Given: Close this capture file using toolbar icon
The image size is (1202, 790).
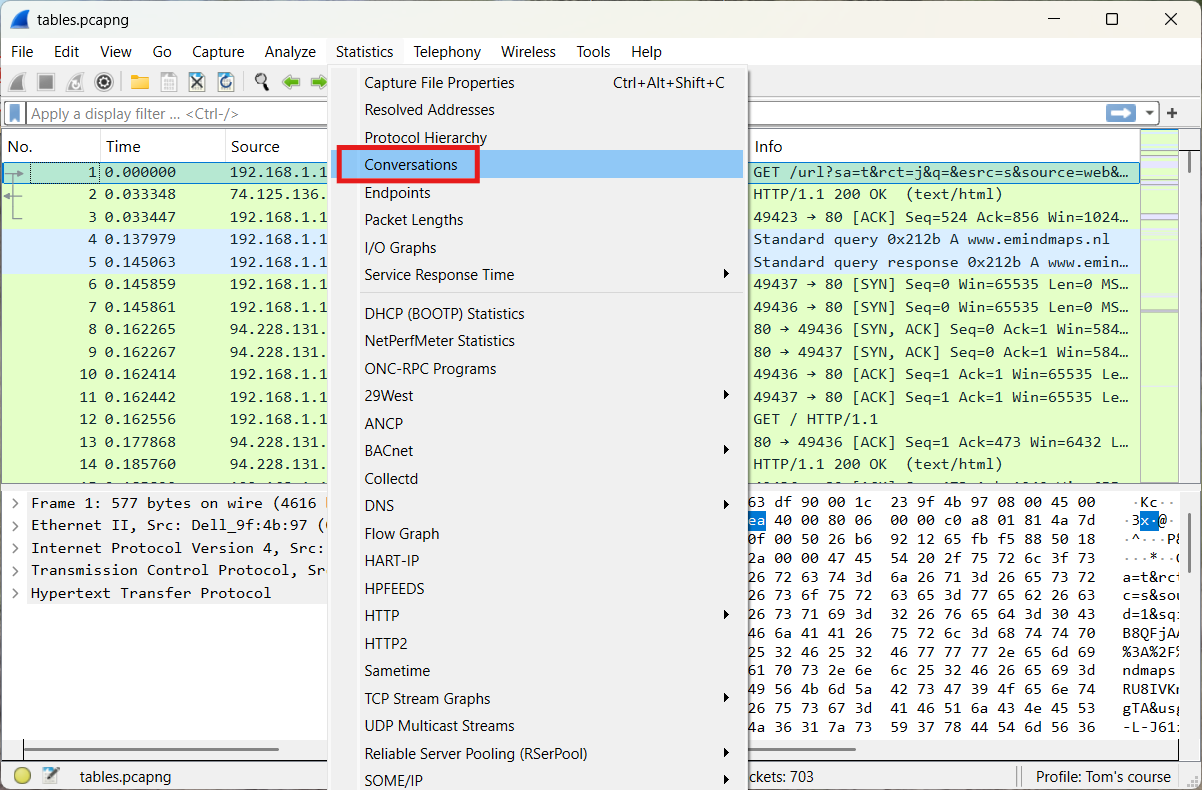Looking at the screenshot, I should (x=197, y=82).
